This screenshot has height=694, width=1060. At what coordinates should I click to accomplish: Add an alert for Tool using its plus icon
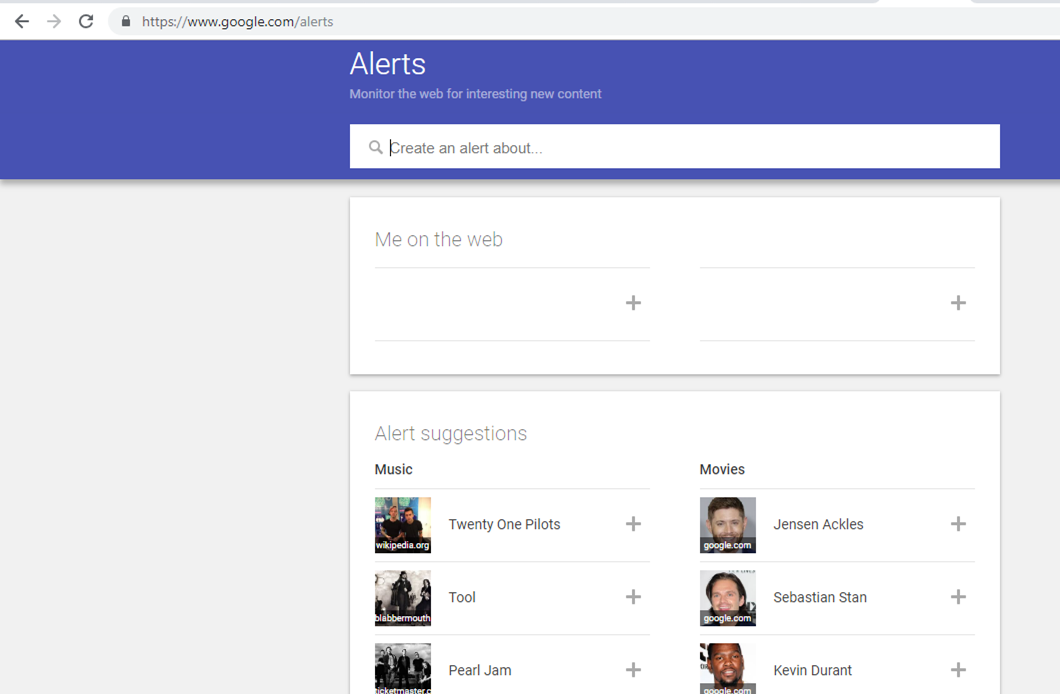tap(633, 597)
